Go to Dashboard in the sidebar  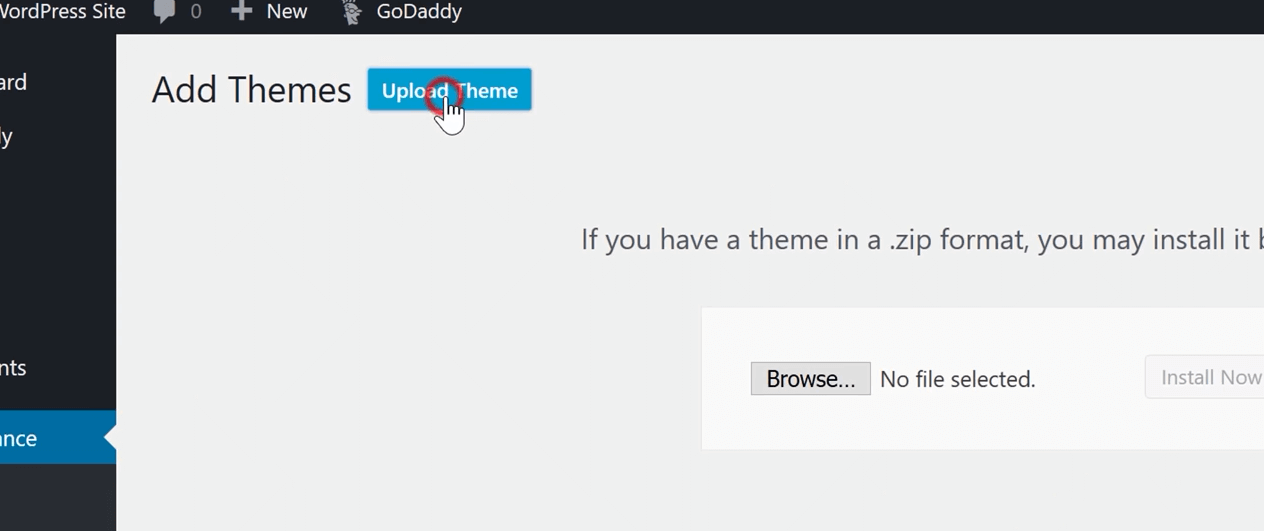point(14,82)
